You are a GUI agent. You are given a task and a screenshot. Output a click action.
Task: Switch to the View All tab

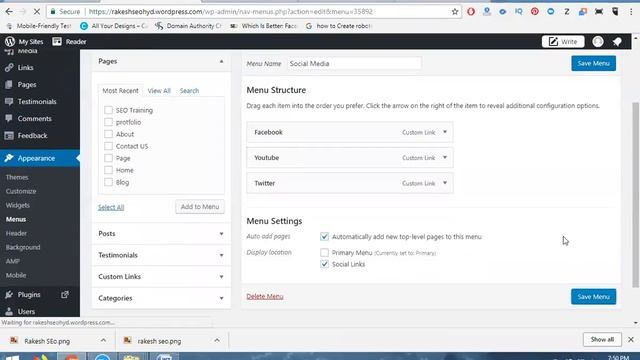click(x=159, y=91)
